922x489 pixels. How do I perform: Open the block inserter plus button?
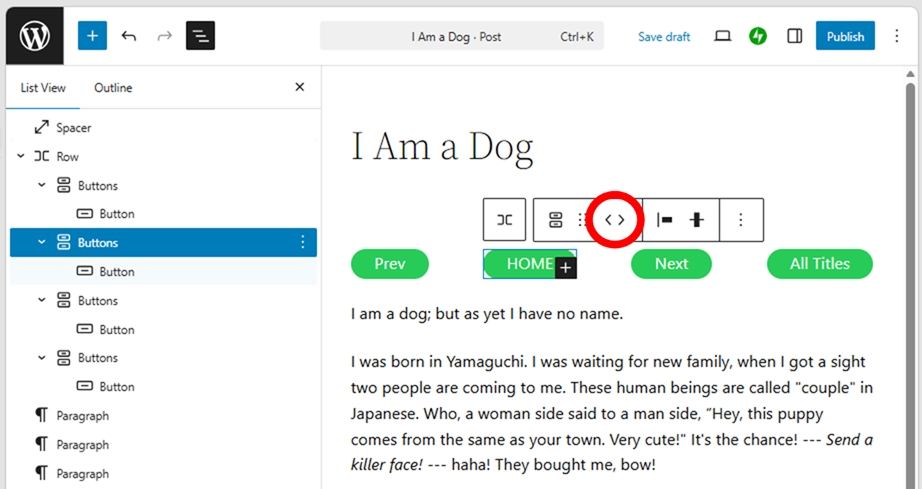click(92, 36)
